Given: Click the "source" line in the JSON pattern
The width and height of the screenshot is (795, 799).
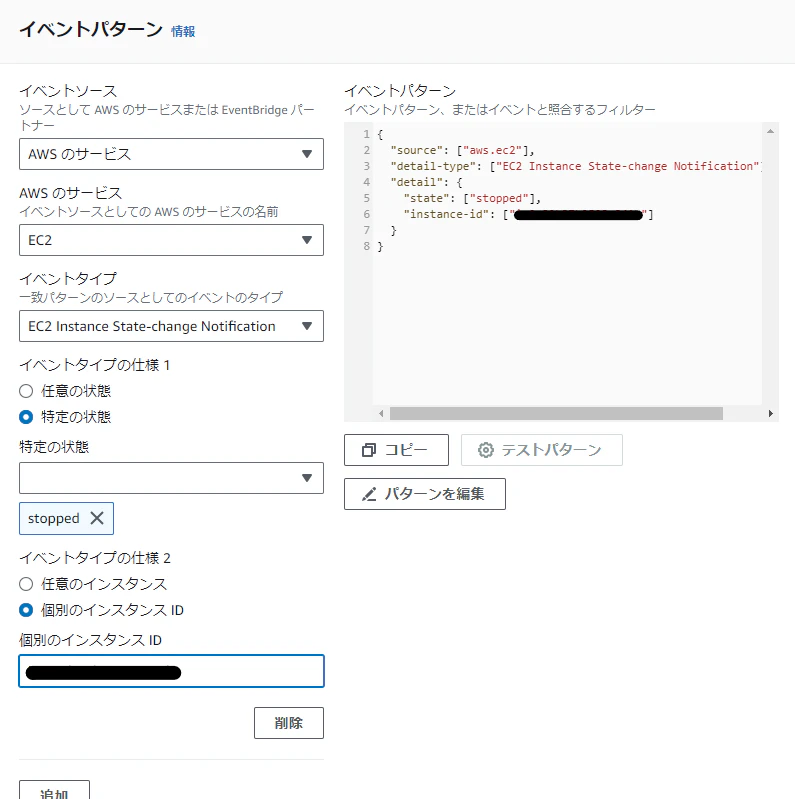Looking at the screenshot, I should click(x=462, y=150).
